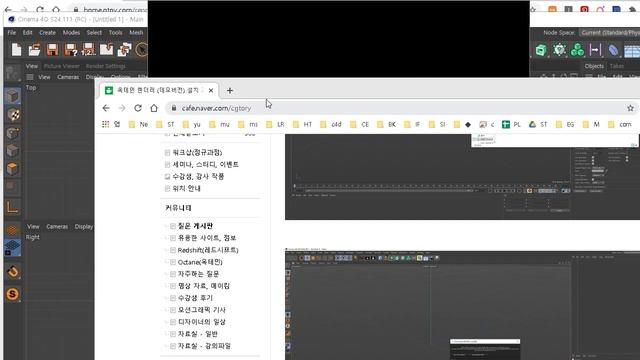
Task: Click the green MoGraph Cloner cubes icon
Action: point(577,50)
